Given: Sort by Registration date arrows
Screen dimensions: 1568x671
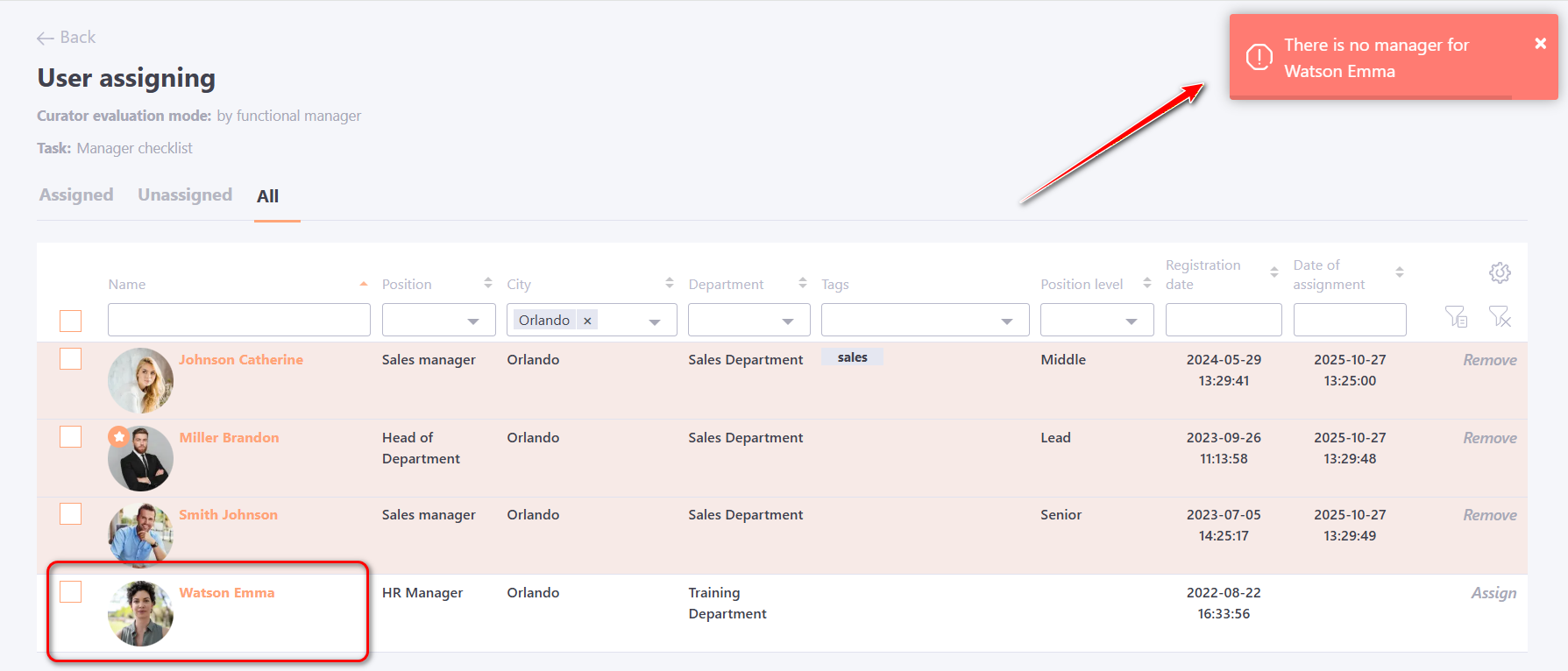Looking at the screenshot, I should tap(1274, 273).
